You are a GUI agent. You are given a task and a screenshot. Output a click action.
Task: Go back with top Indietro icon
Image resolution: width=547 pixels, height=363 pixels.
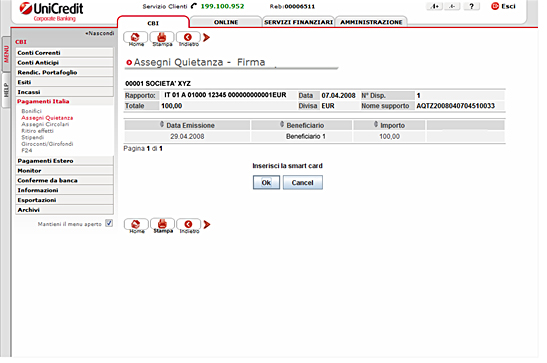point(188,38)
